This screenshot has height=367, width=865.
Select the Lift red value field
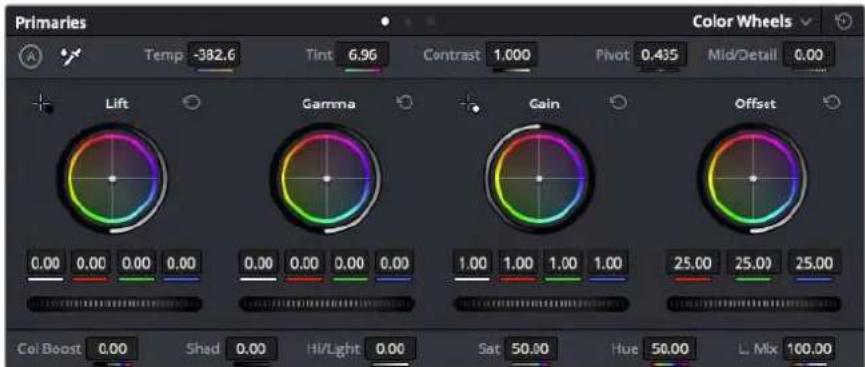click(x=90, y=263)
